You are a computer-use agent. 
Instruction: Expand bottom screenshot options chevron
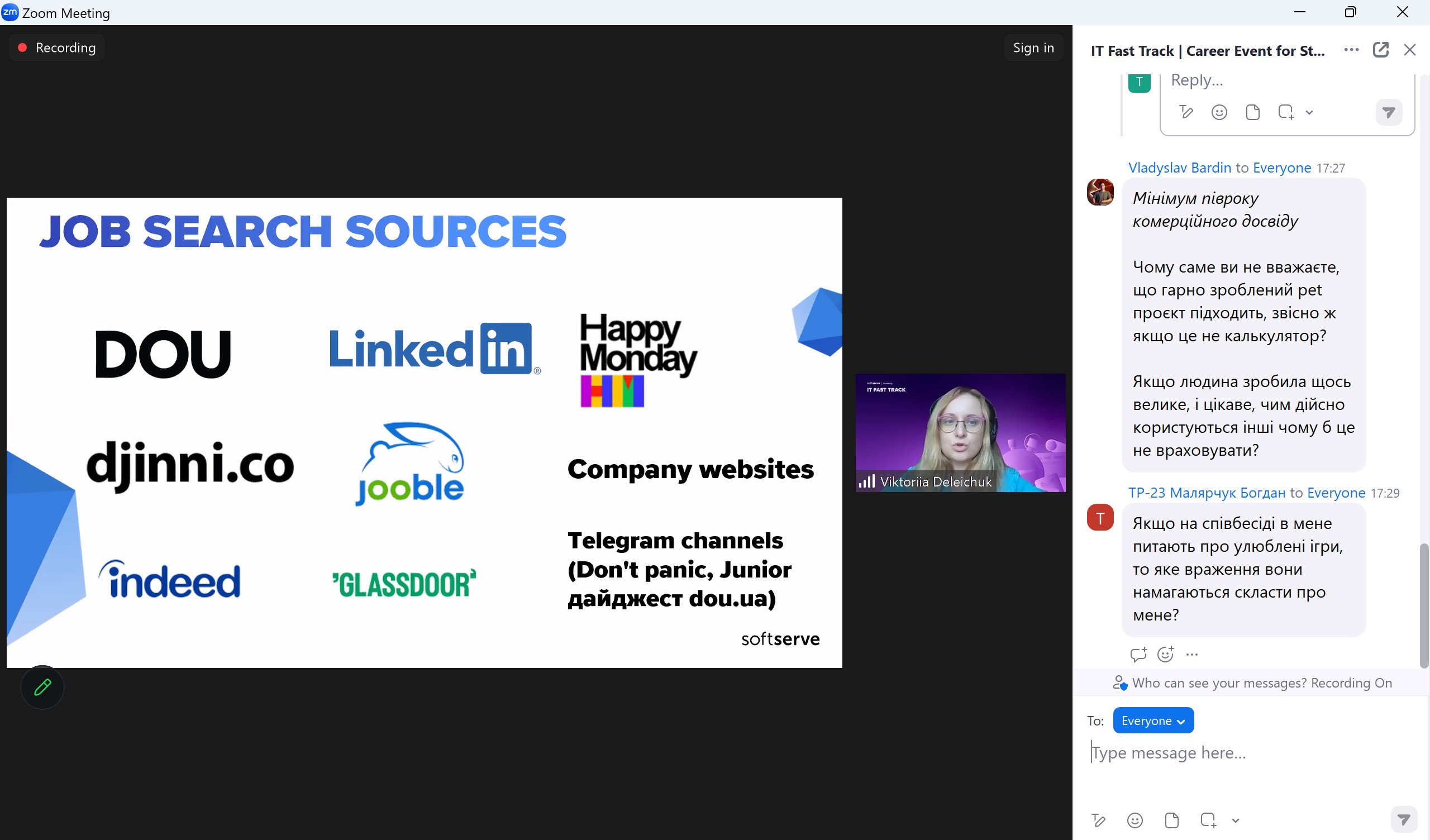[1236, 820]
